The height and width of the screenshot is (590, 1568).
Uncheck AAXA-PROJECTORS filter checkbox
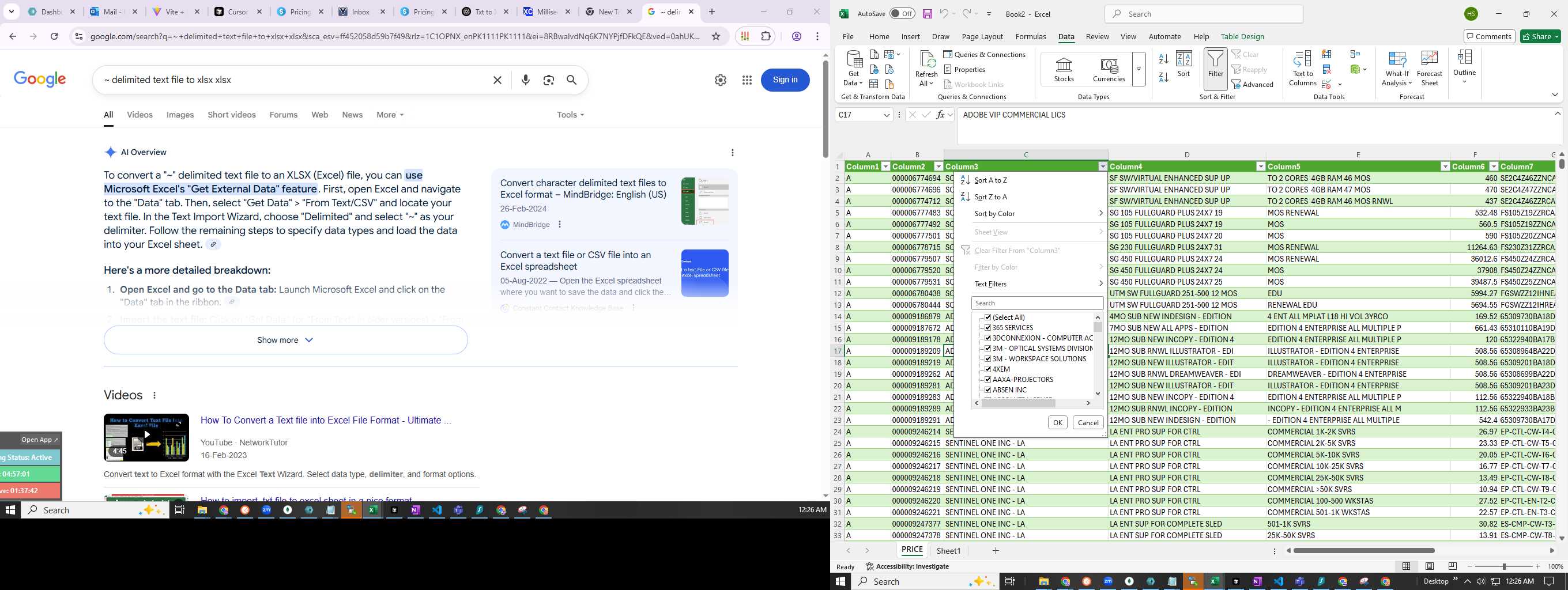pos(987,380)
